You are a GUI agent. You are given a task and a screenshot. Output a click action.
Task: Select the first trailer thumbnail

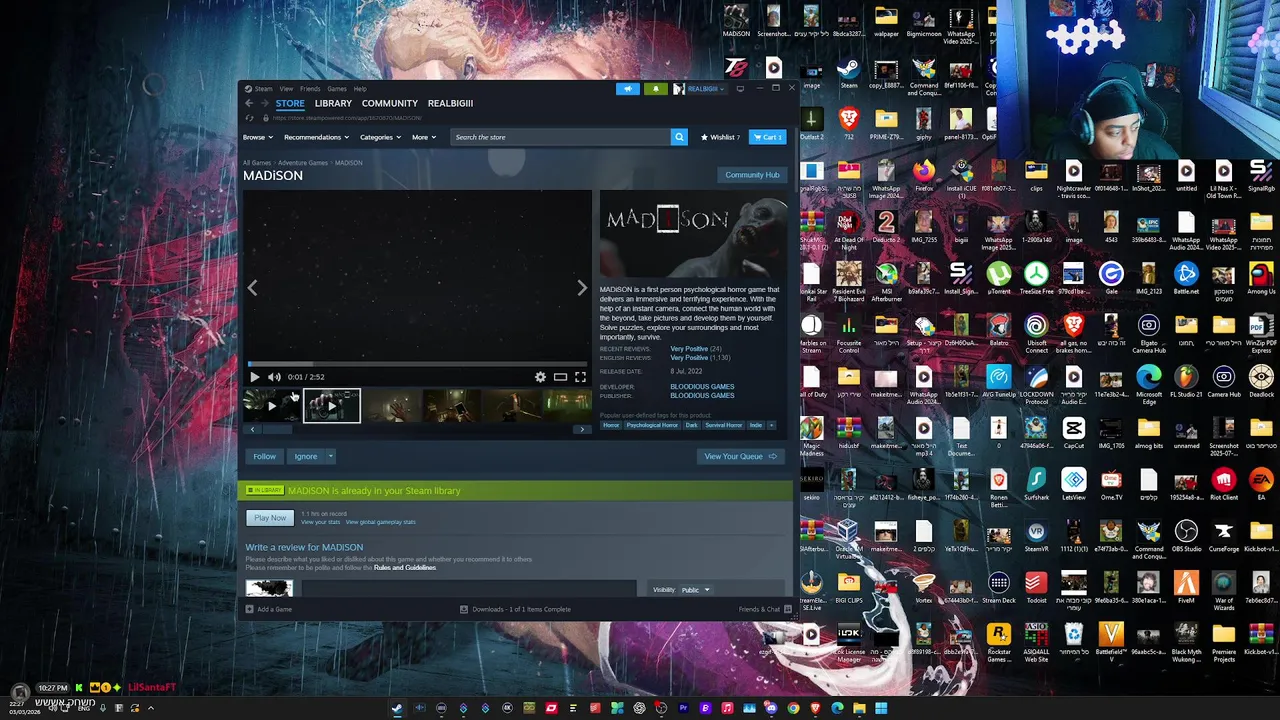[271, 406]
